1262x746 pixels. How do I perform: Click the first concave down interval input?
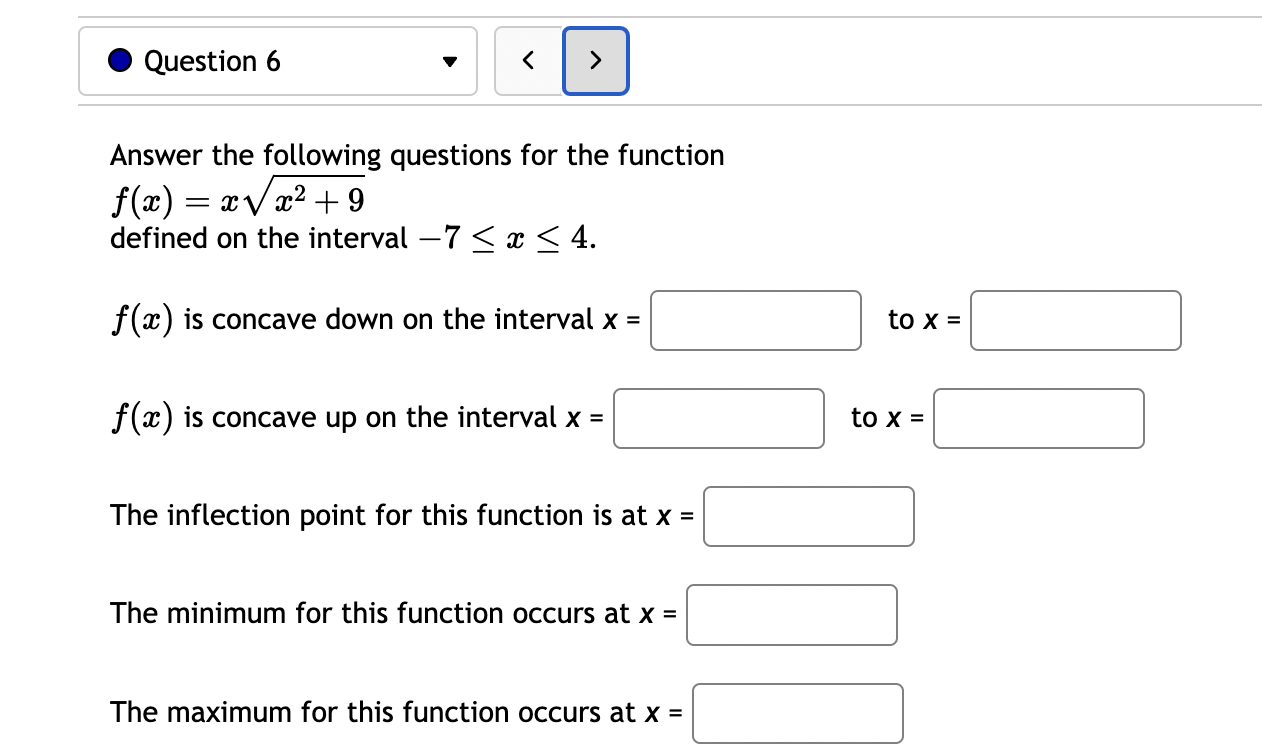pyautogui.click(x=756, y=320)
